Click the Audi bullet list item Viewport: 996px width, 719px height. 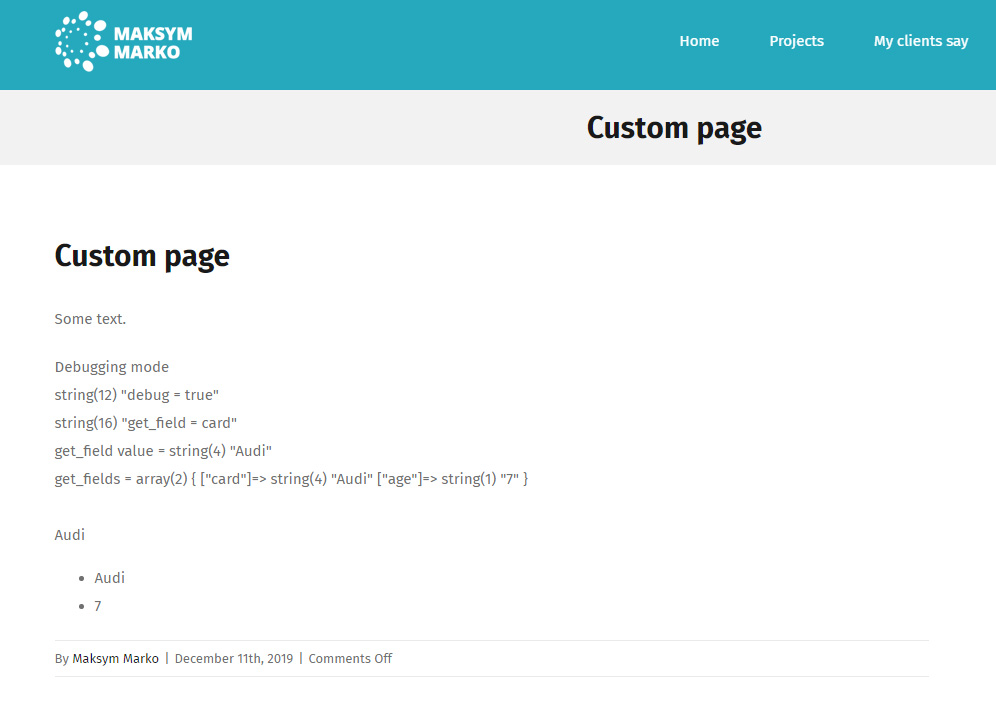110,578
